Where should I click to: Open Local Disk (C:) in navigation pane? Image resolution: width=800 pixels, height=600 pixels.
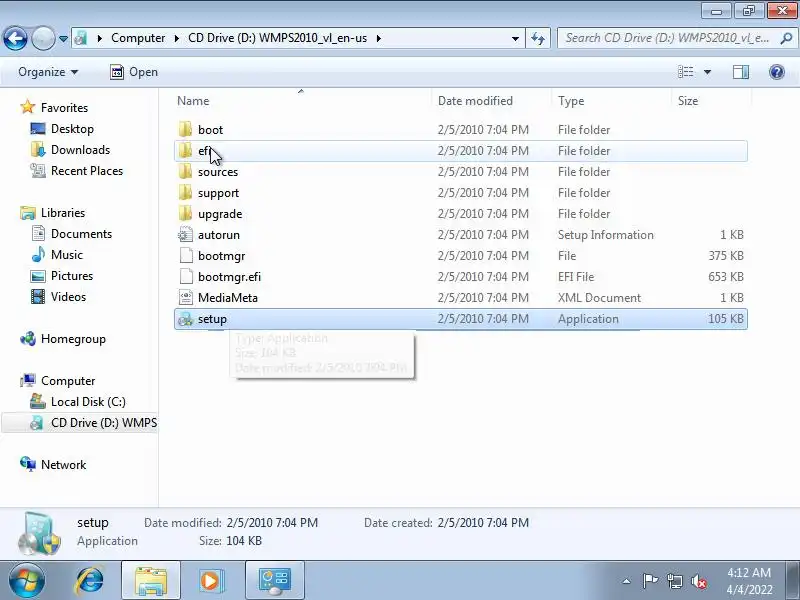[x=88, y=402]
